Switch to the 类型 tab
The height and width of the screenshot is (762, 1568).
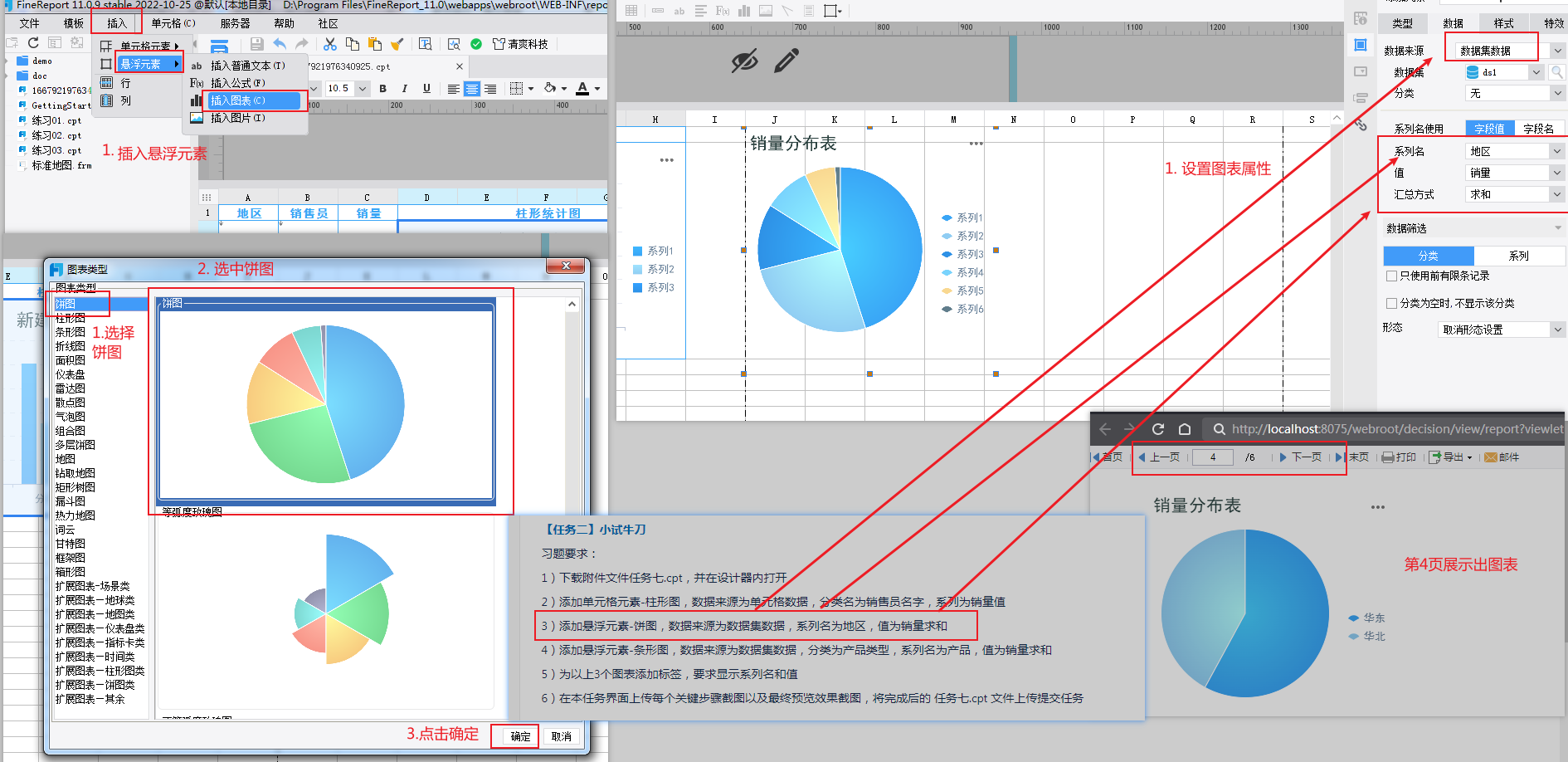coord(1402,23)
